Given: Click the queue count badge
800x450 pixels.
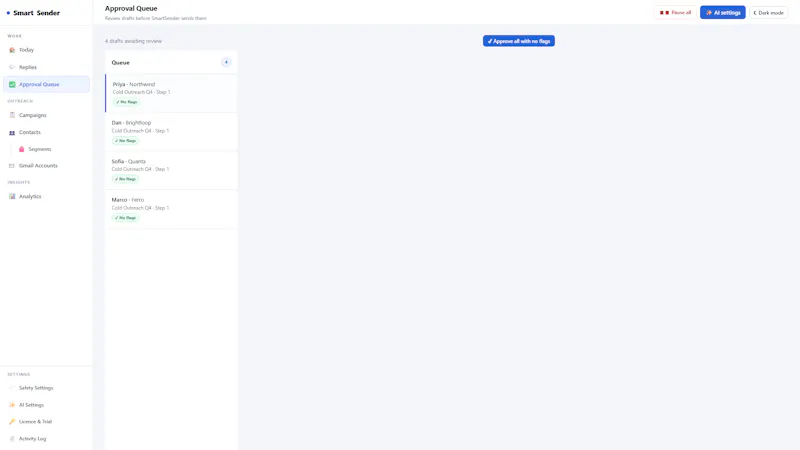Looking at the screenshot, I should (x=226, y=62).
